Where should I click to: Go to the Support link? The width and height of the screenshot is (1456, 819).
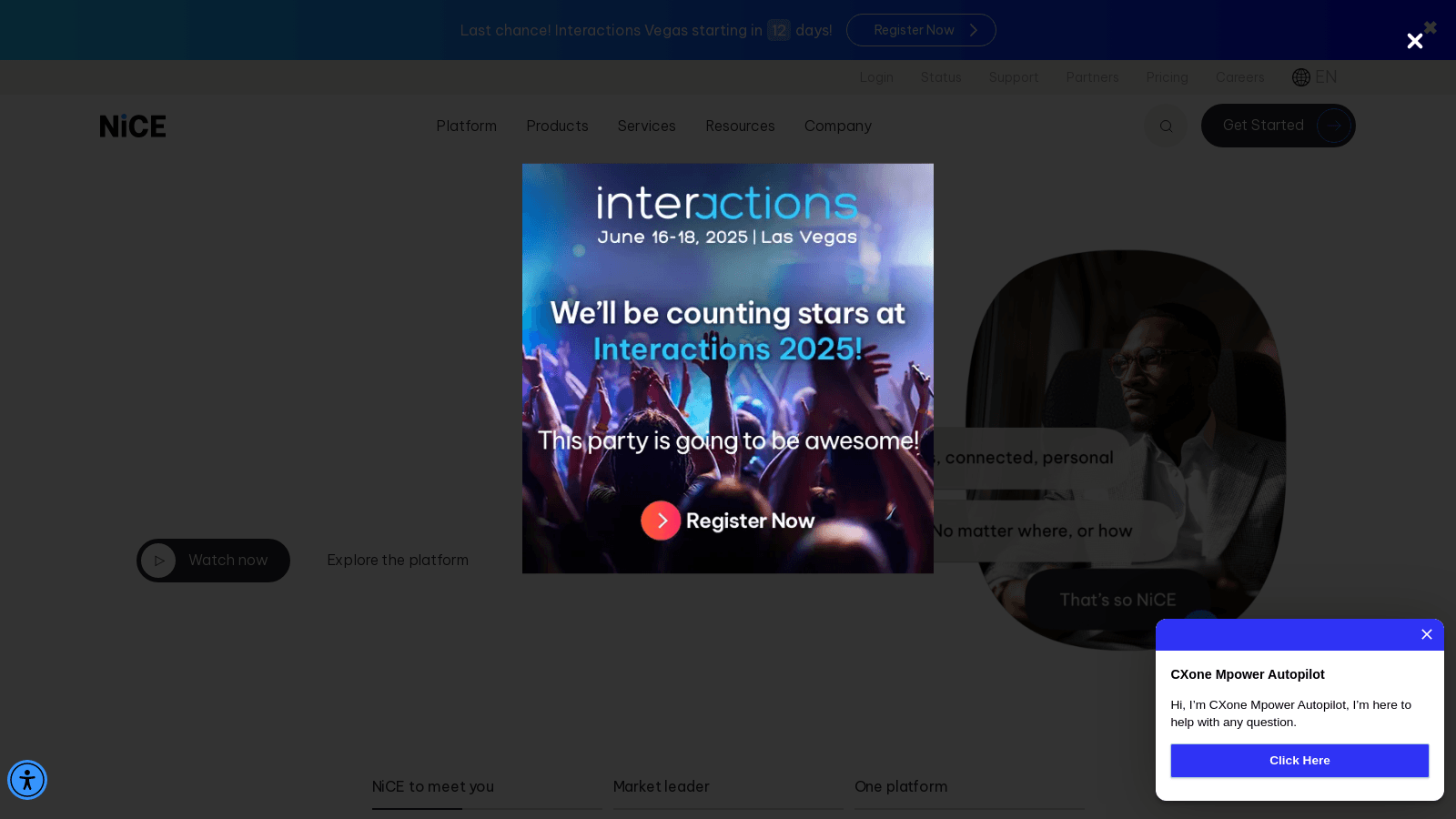point(1014,77)
